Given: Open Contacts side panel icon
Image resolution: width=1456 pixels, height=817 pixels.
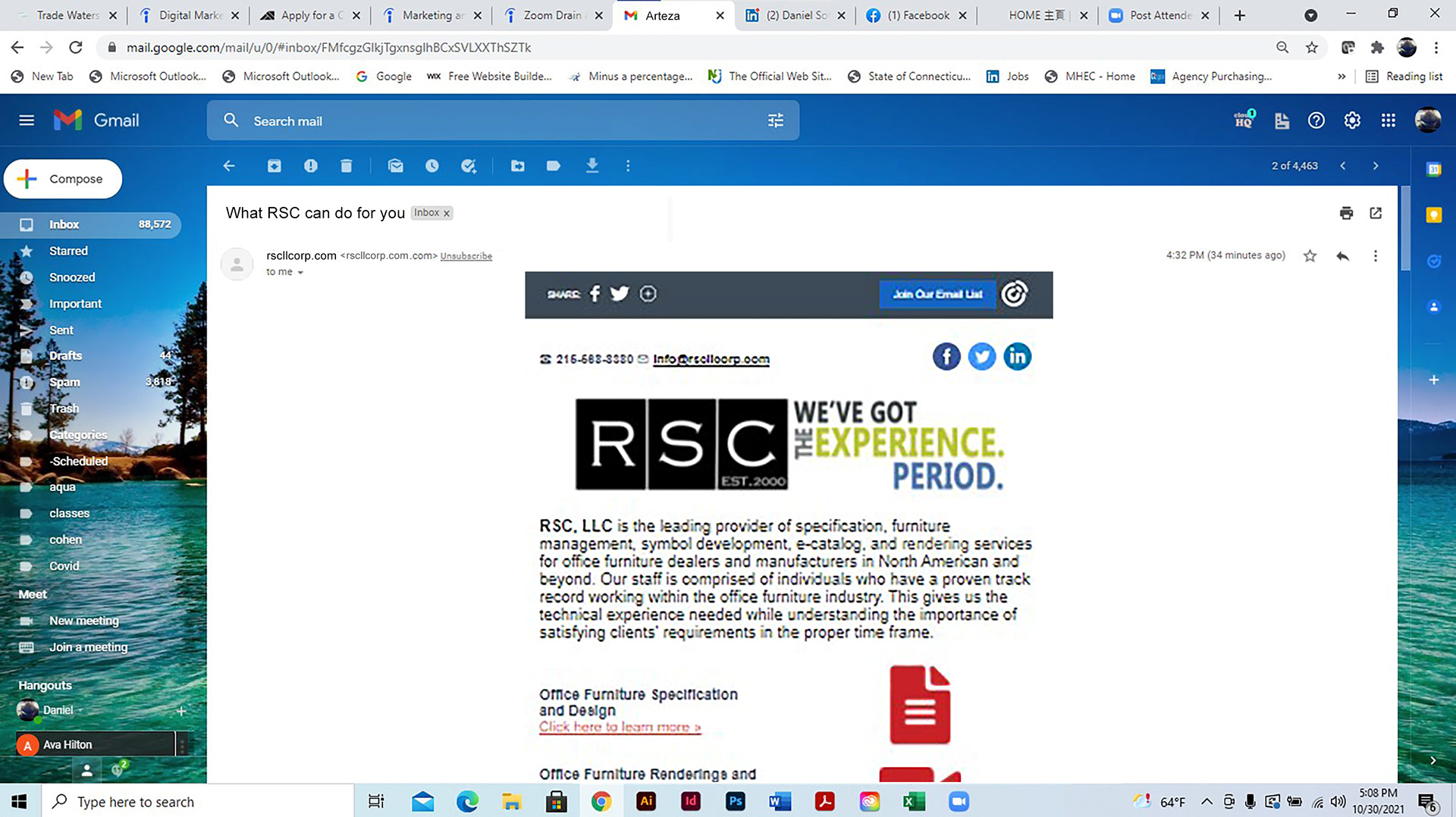Looking at the screenshot, I should 1433,307.
